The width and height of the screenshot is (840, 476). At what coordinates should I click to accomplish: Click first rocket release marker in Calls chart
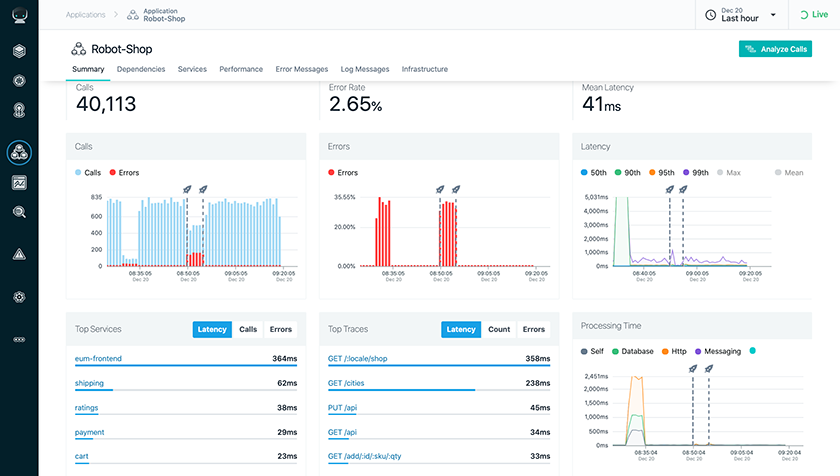187,190
